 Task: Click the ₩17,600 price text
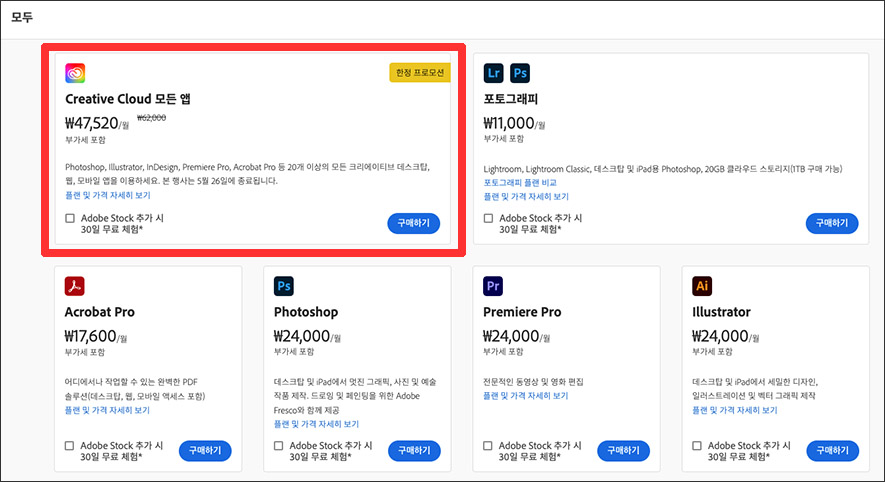pyautogui.click(x=95, y=336)
